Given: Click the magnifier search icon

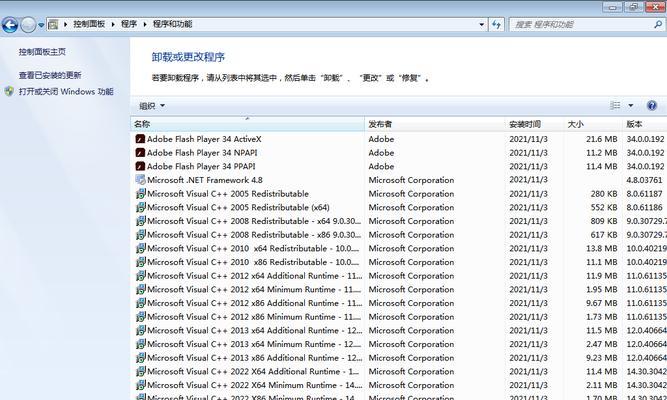Looking at the screenshot, I should tap(658, 25).
